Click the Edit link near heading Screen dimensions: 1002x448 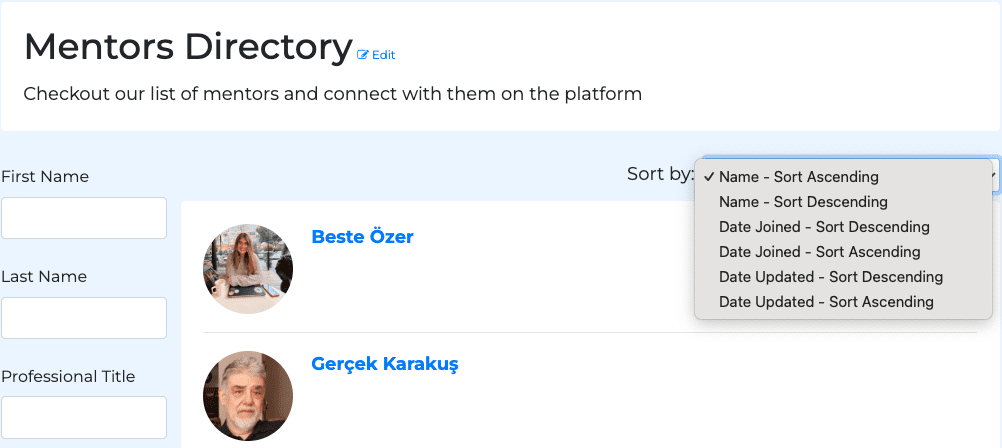tap(383, 55)
